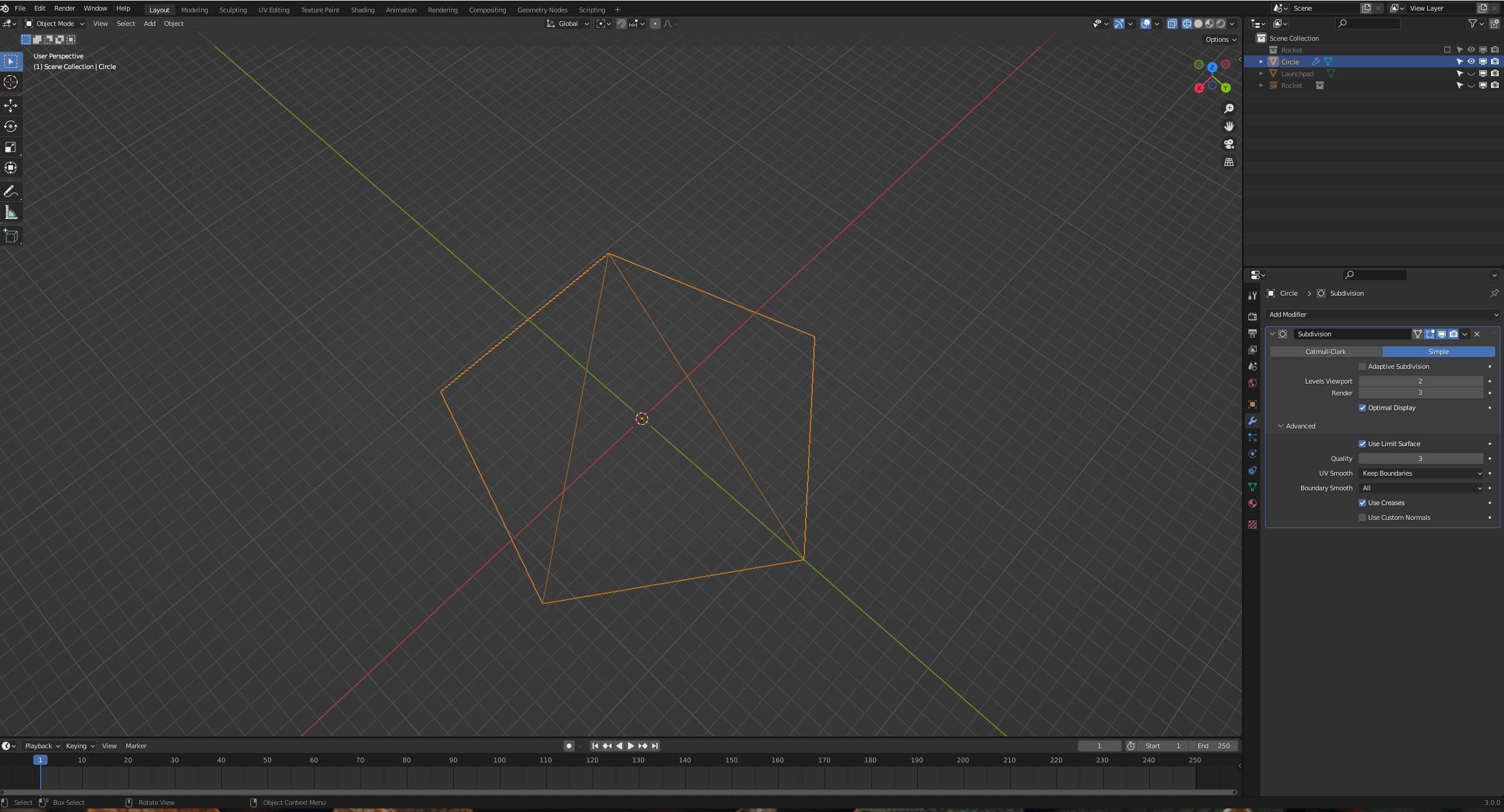The height and width of the screenshot is (812, 1504).
Task: Hide Circle object in viewport
Action: coord(1471,61)
